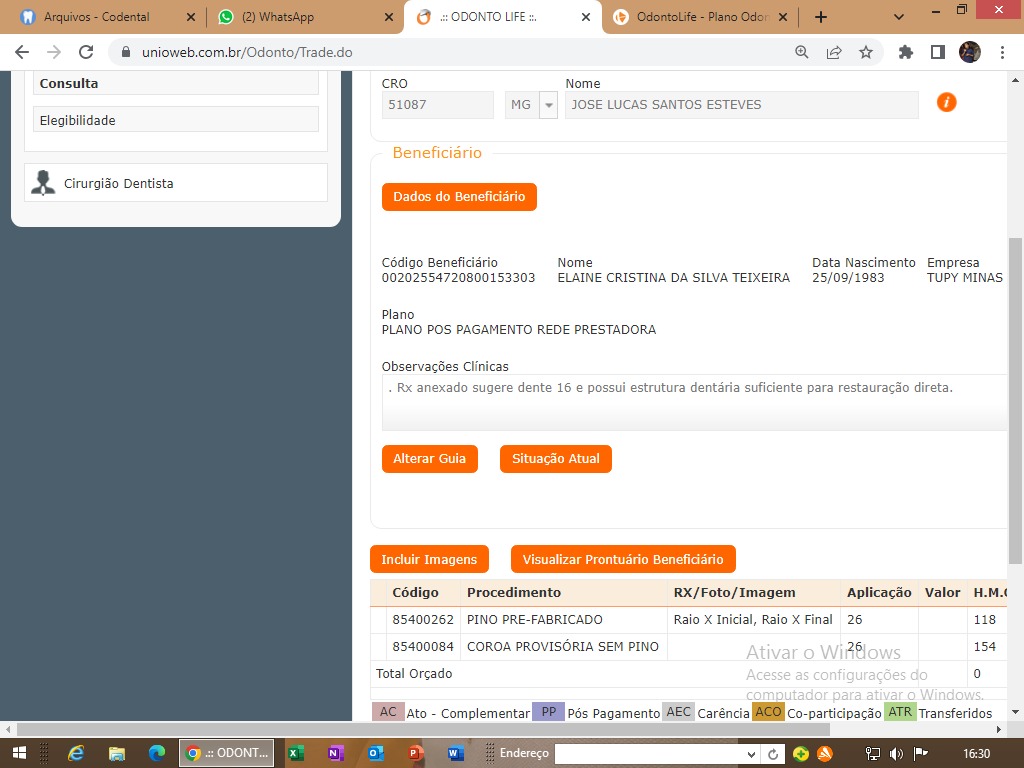The image size is (1024, 768).
Task: Open Chrome side panel icon
Action: (x=938, y=52)
